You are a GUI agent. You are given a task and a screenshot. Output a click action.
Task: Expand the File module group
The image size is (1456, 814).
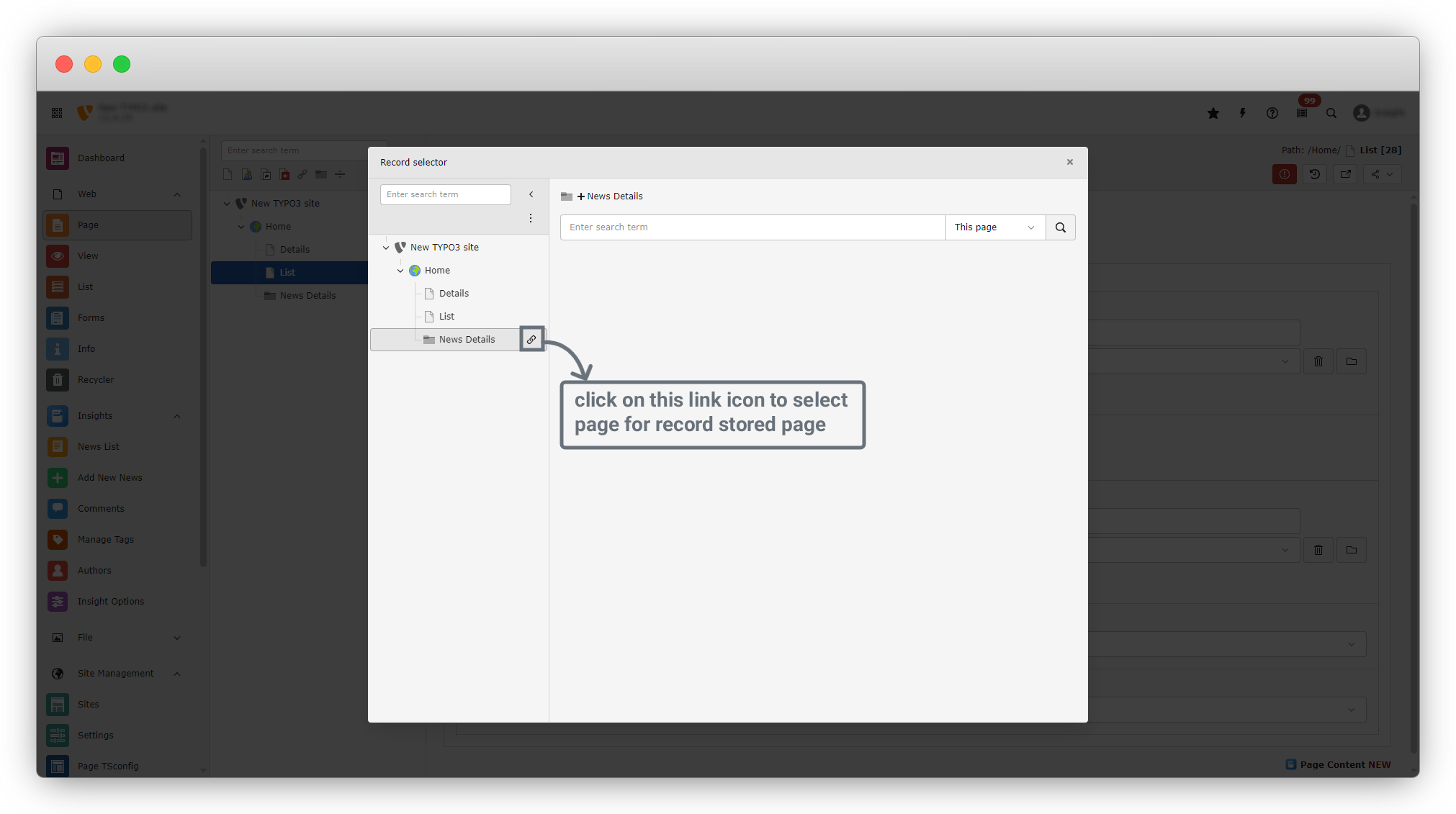pos(177,638)
